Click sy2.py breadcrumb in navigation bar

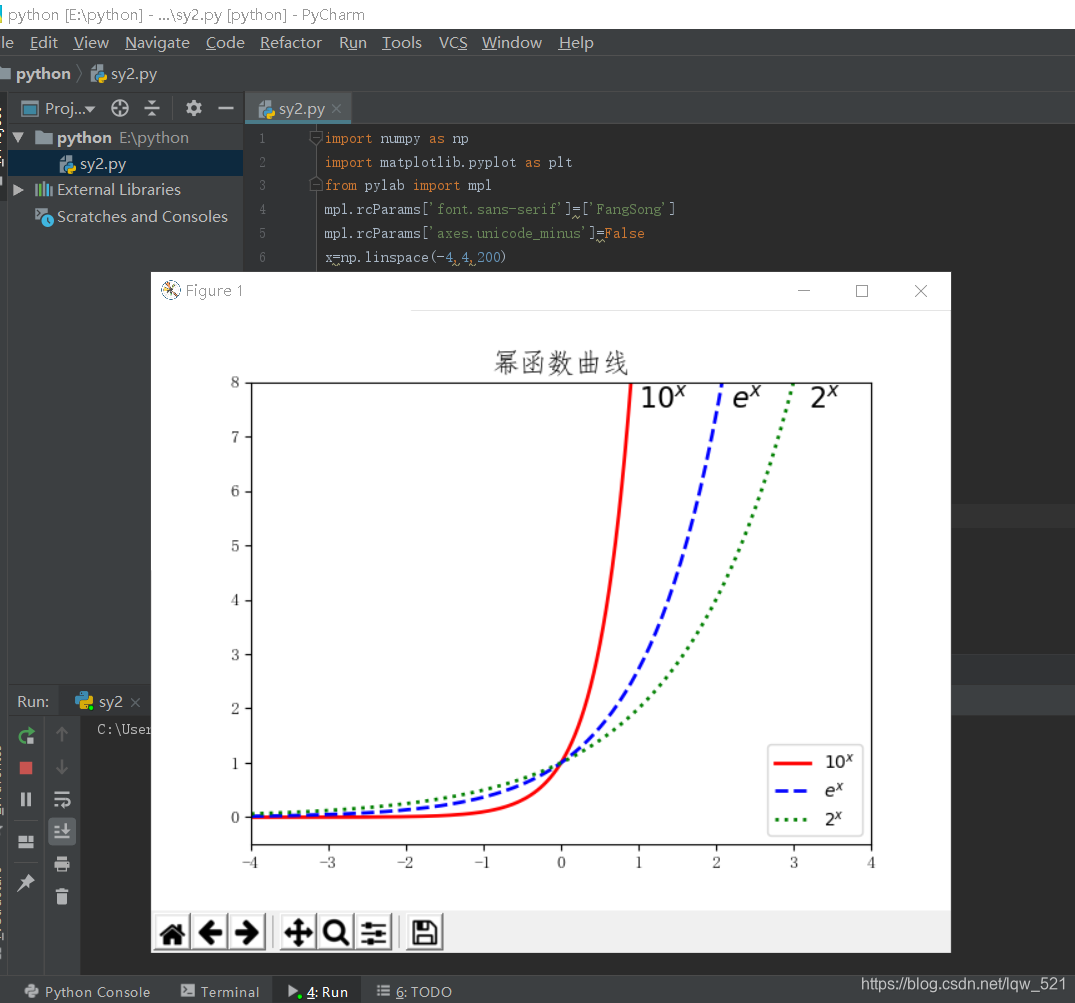[124, 73]
